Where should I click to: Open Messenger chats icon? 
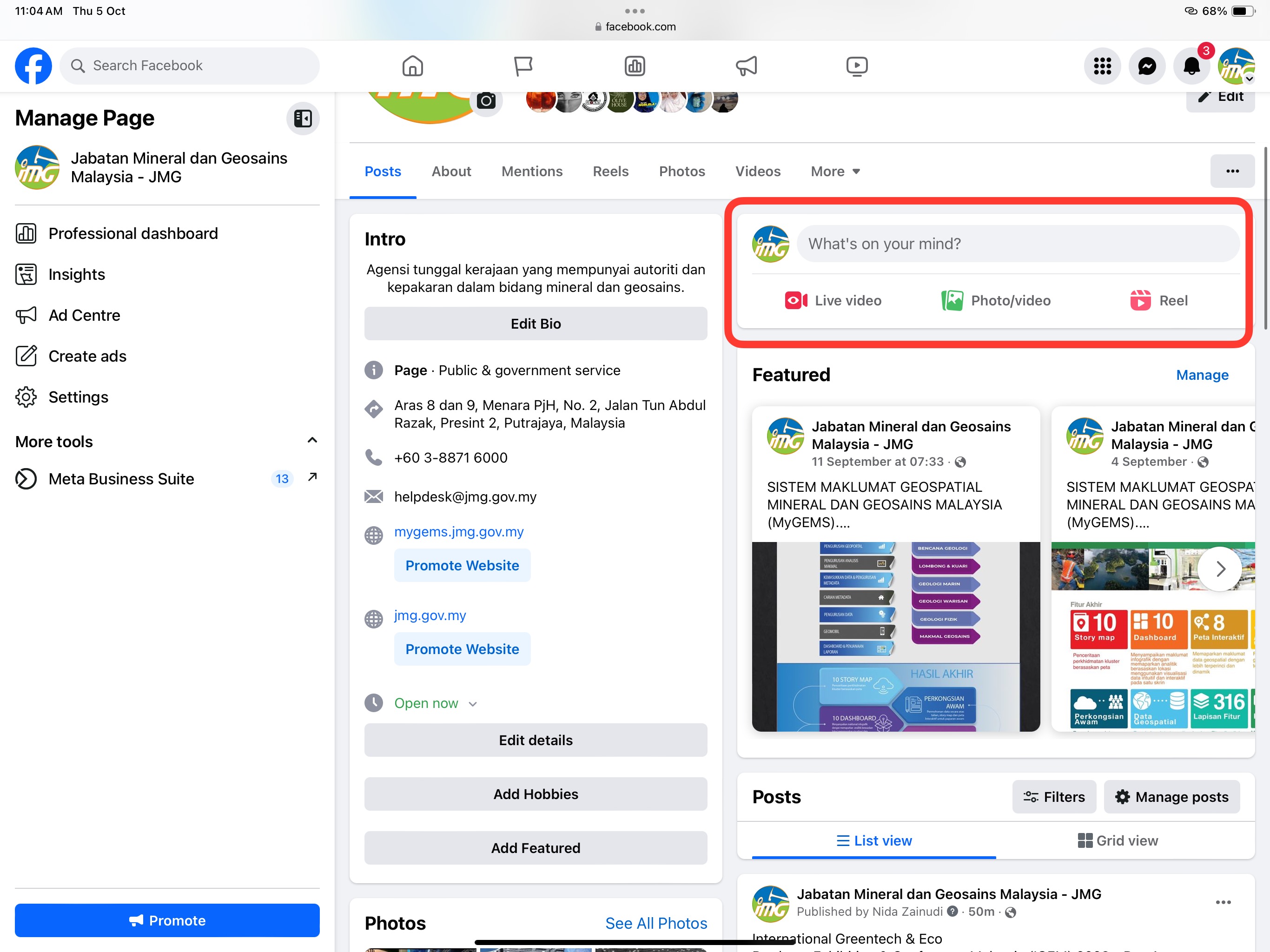click(x=1146, y=66)
